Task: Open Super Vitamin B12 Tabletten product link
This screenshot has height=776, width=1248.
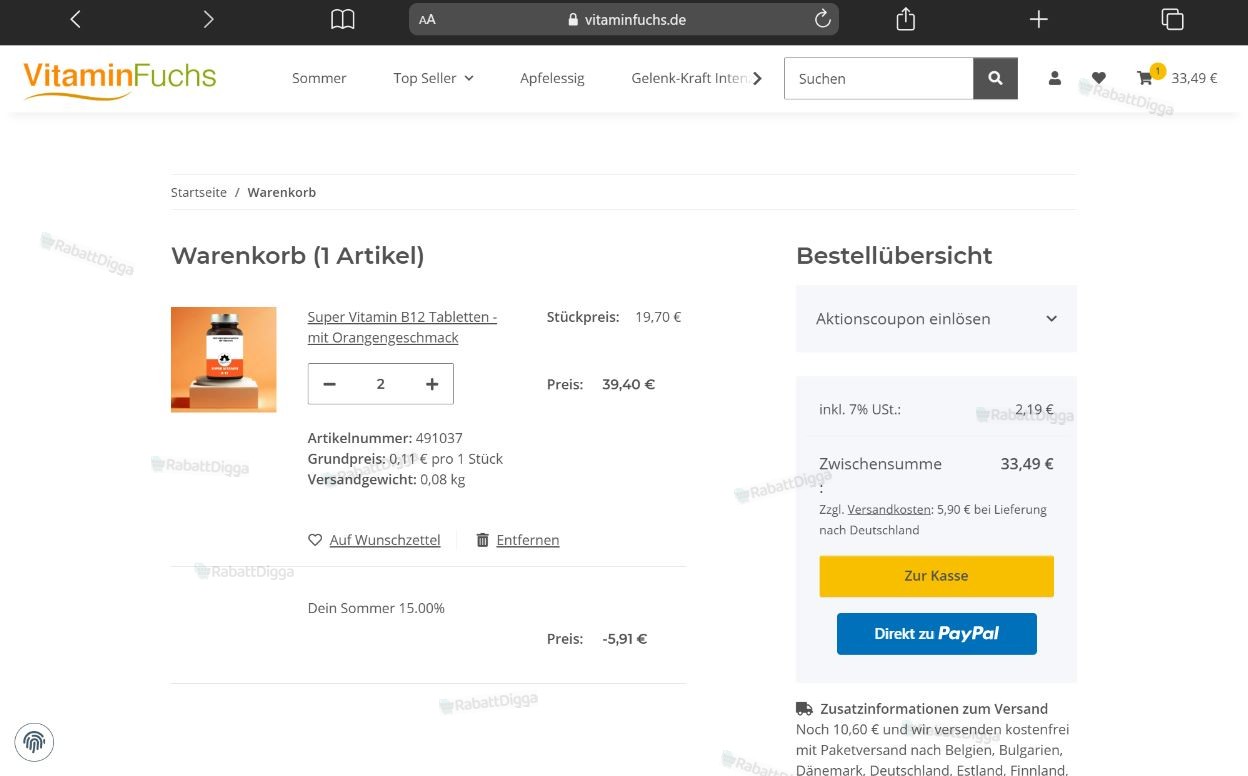Action: tap(402, 327)
